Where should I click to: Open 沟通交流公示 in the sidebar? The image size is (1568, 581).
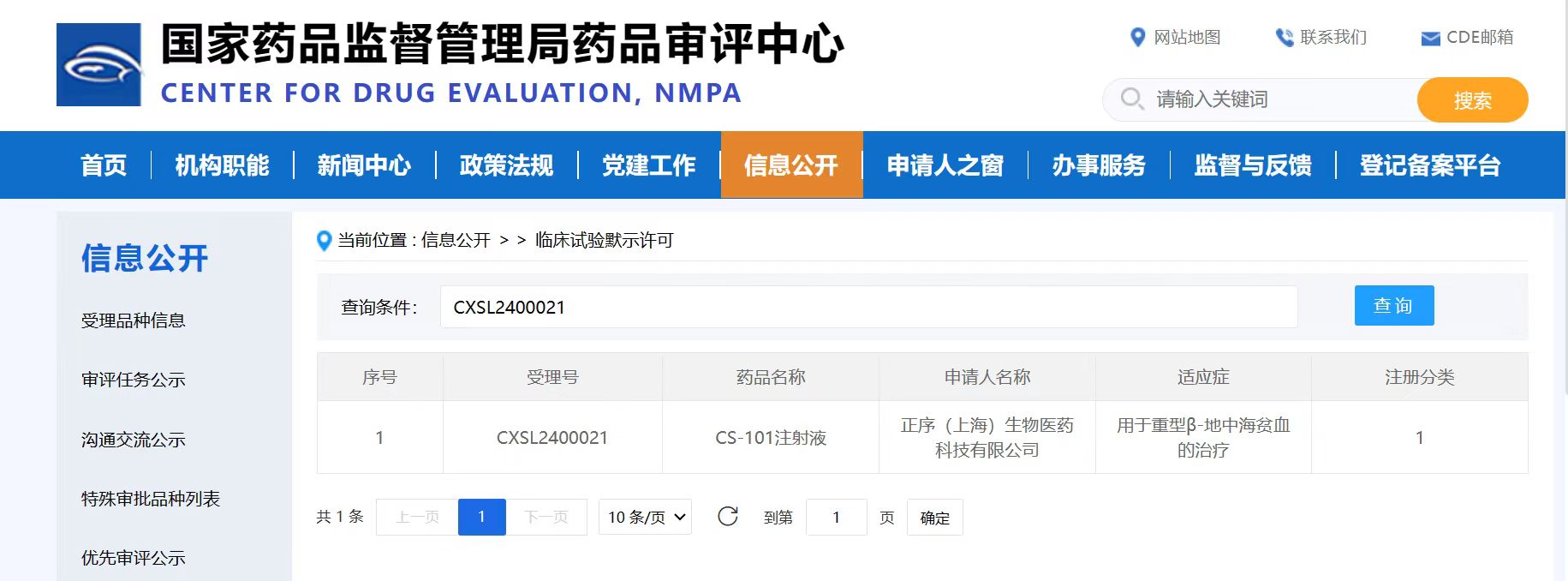[x=133, y=440]
